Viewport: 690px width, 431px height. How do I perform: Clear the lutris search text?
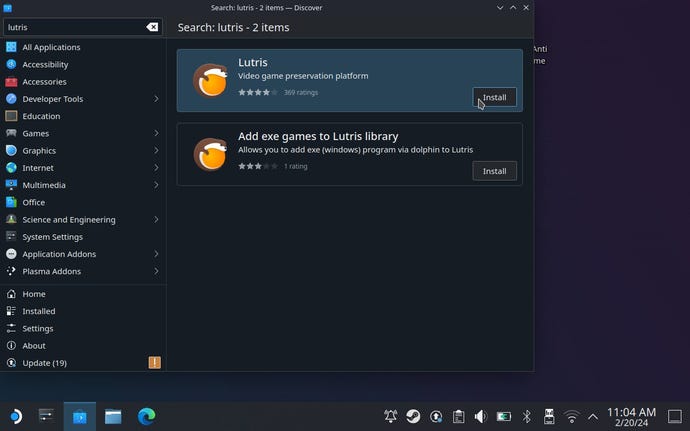click(x=153, y=27)
